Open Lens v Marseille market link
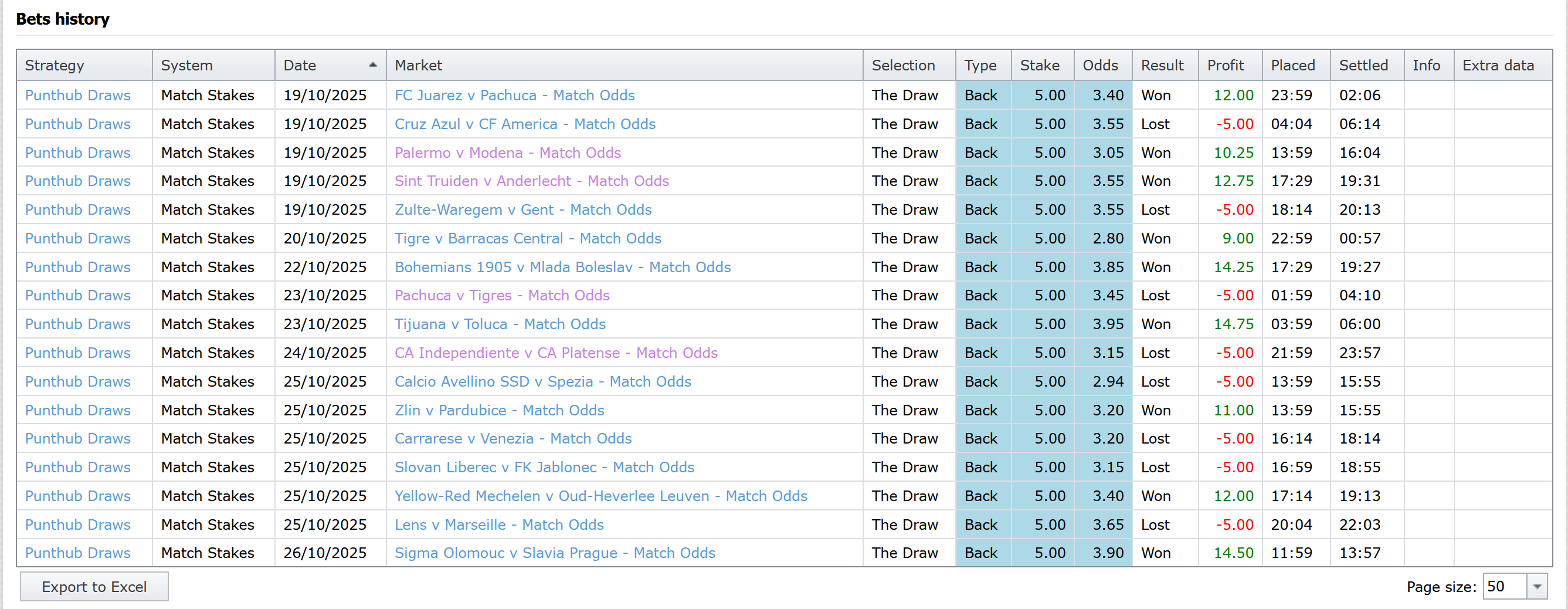The image size is (1568, 609). 498,525
